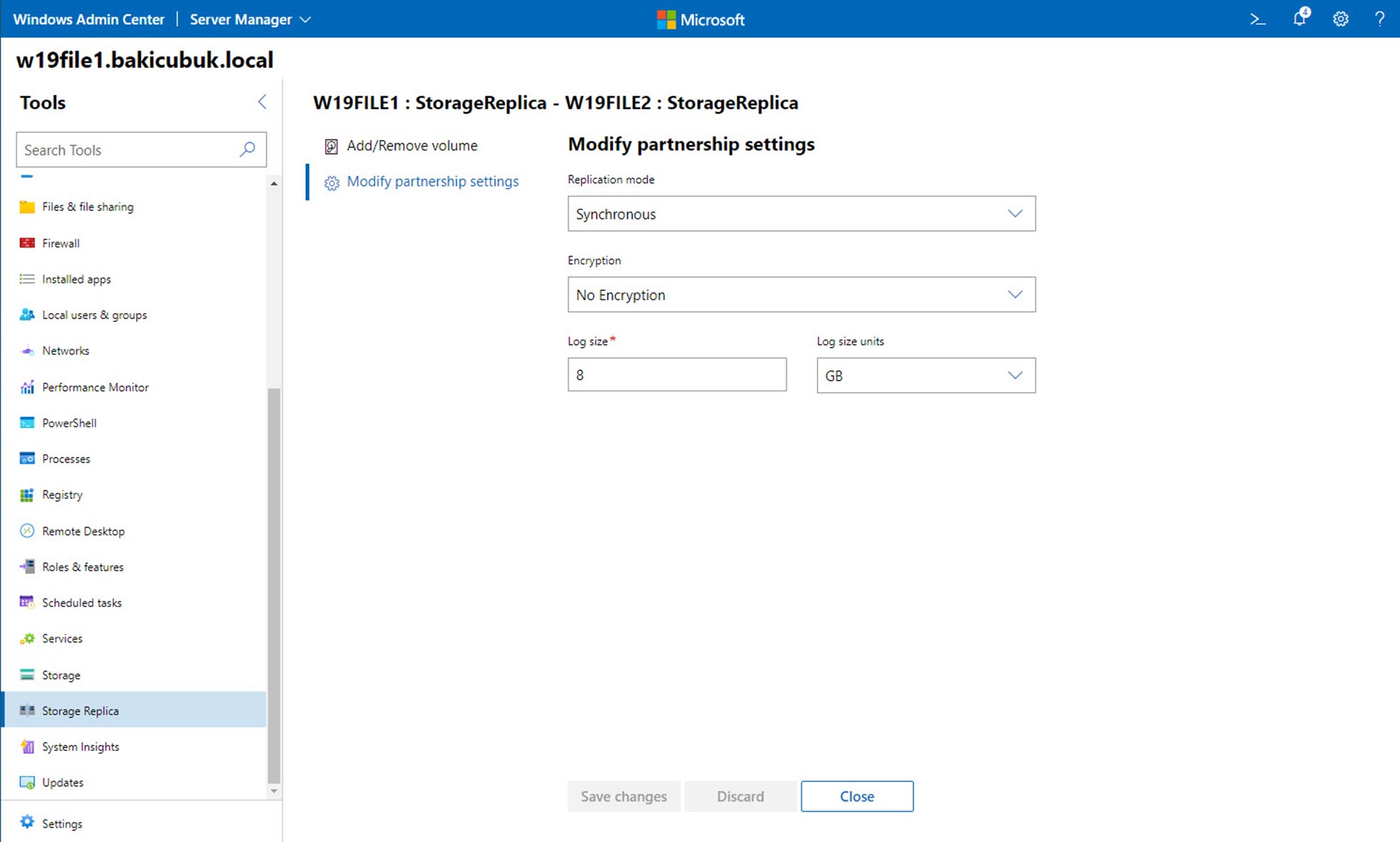This screenshot has height=842, width=1400.
Task: Open the Replication mode dropdown
Action: point(801,214)
